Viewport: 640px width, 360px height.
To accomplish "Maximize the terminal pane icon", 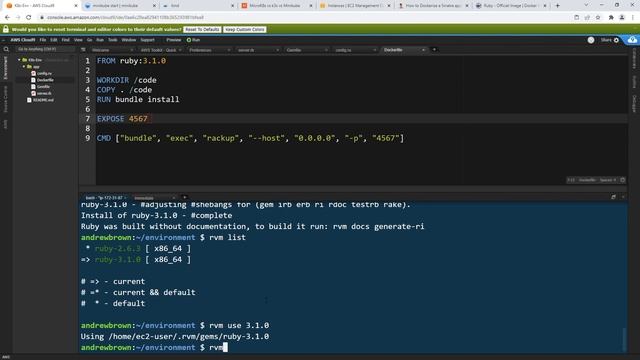I will pos(613,197).
